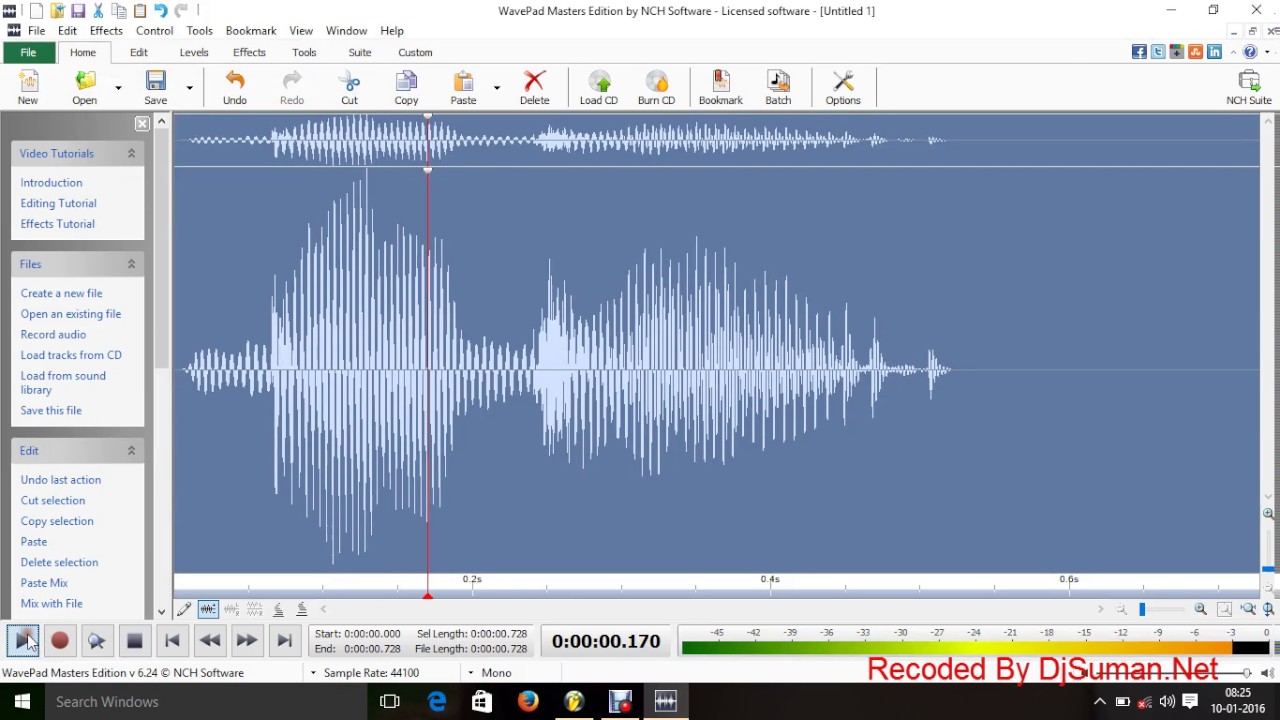Open the Bookmark menu
Screen dimensions: 1280x720
tap(251, 31)
